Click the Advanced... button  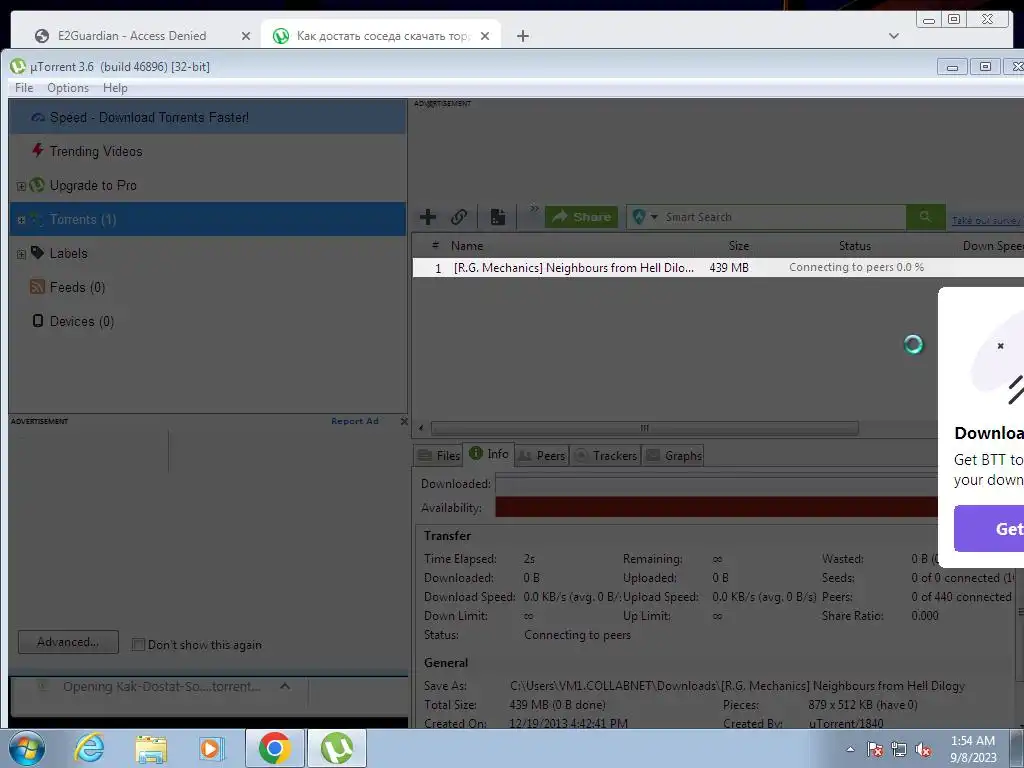point(68,642)
